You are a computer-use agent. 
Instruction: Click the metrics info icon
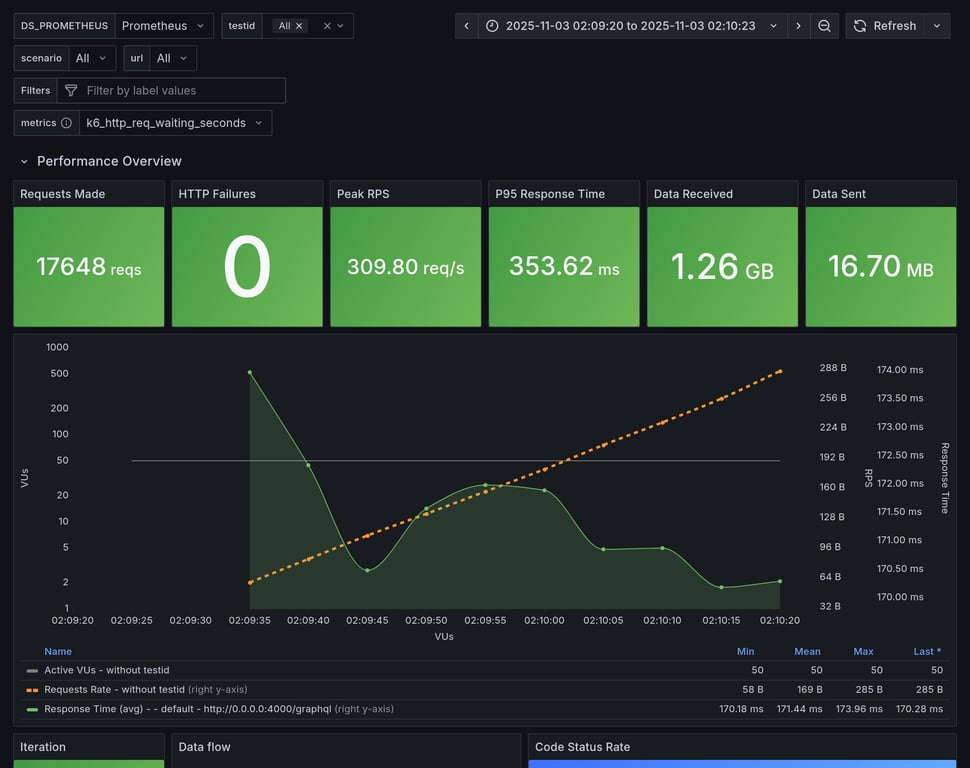point(66,123)
